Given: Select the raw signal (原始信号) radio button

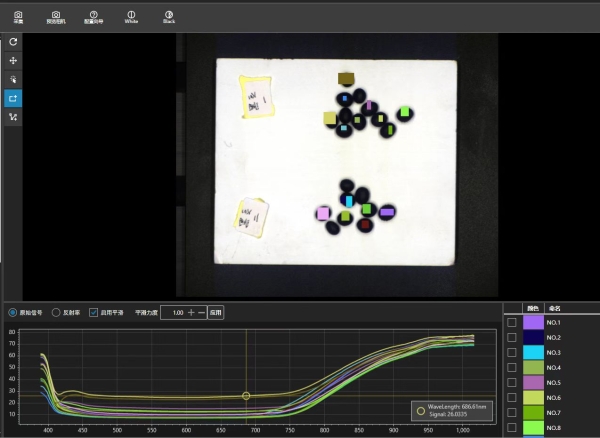Looking at the screenshot, I should (x=12, y=312).
